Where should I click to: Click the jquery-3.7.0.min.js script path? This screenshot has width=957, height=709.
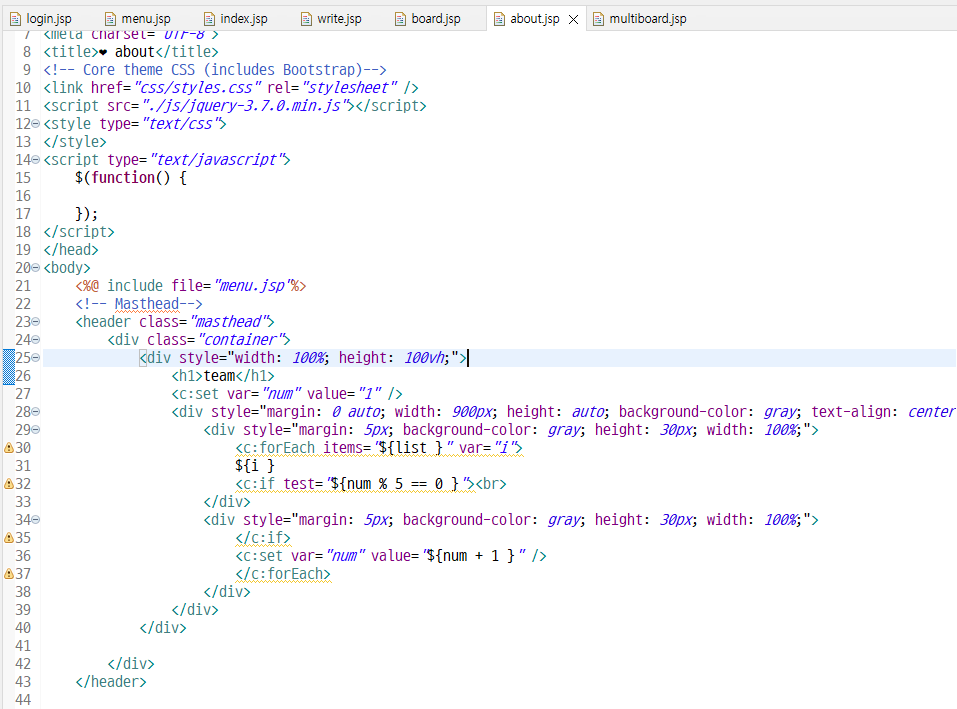tap(248, 106)
